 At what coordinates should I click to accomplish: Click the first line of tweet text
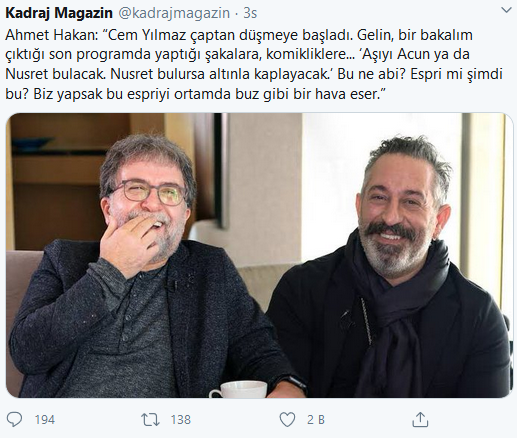point(239,35)
